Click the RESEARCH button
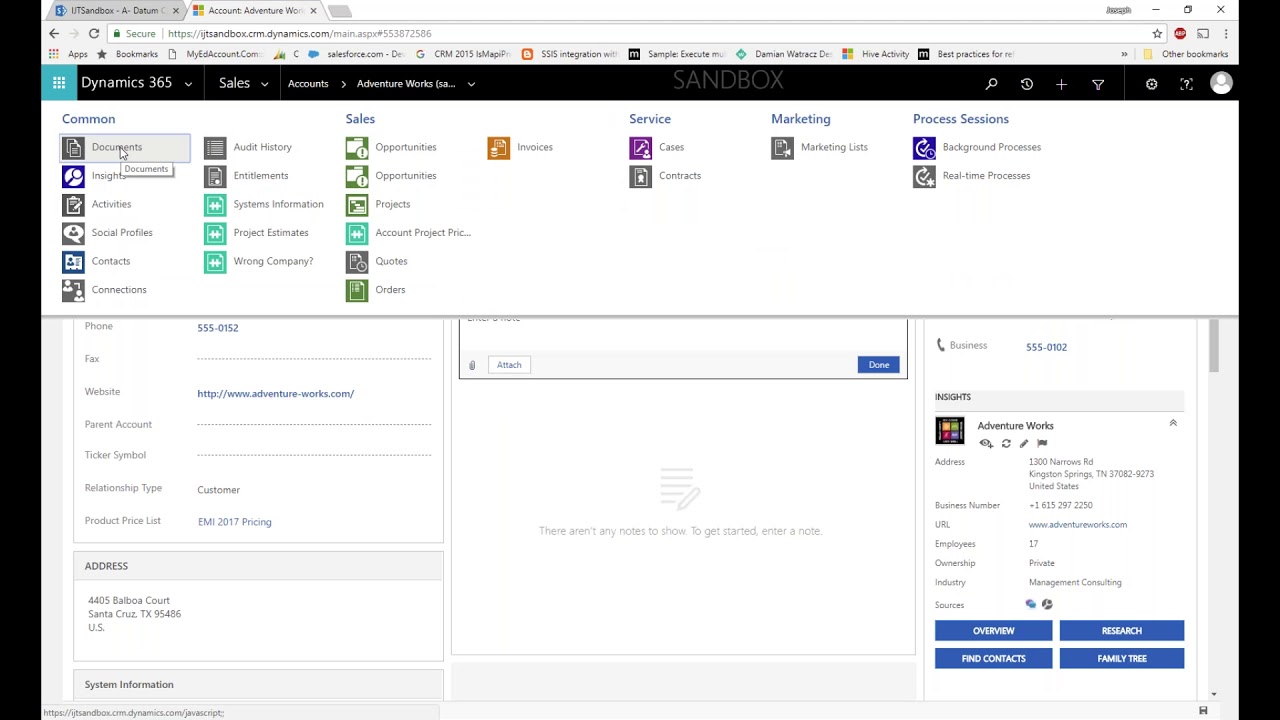The image size is (1280, 720). (1121, 631)
